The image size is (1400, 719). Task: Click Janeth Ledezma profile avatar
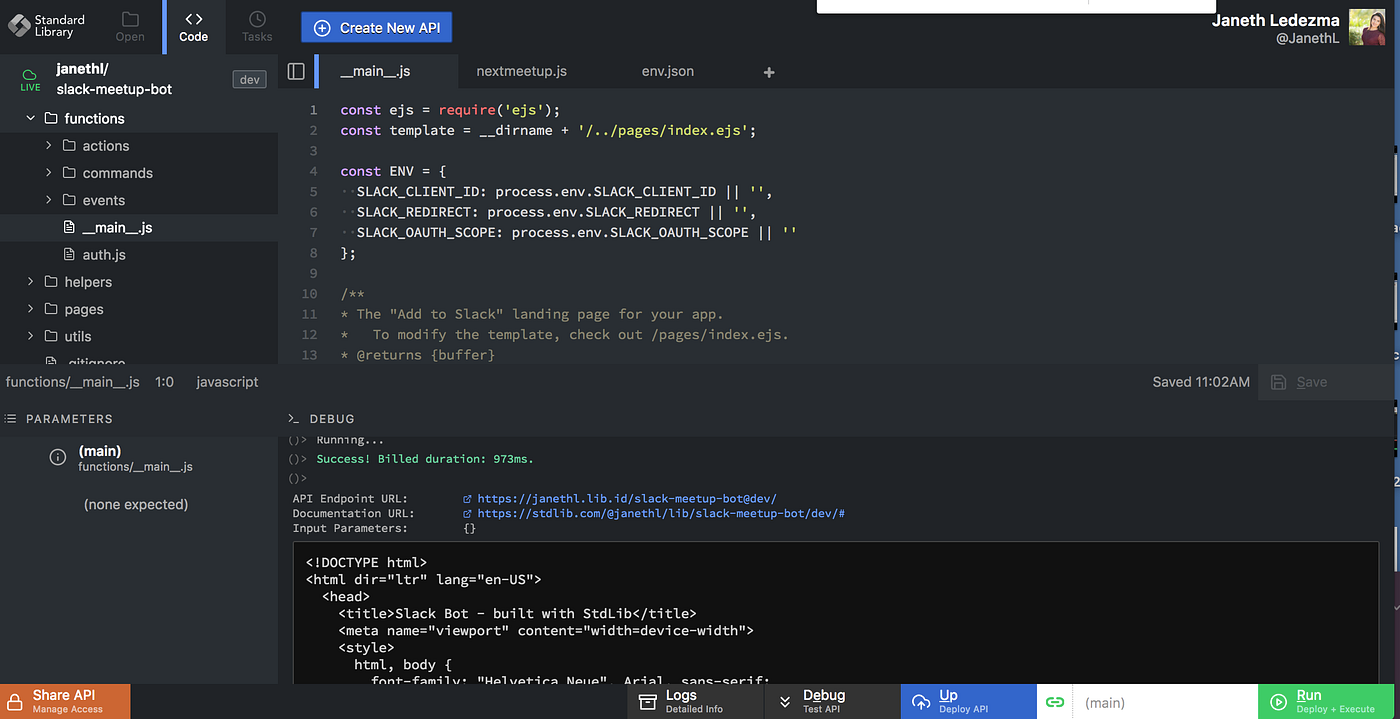point(1367,27)
